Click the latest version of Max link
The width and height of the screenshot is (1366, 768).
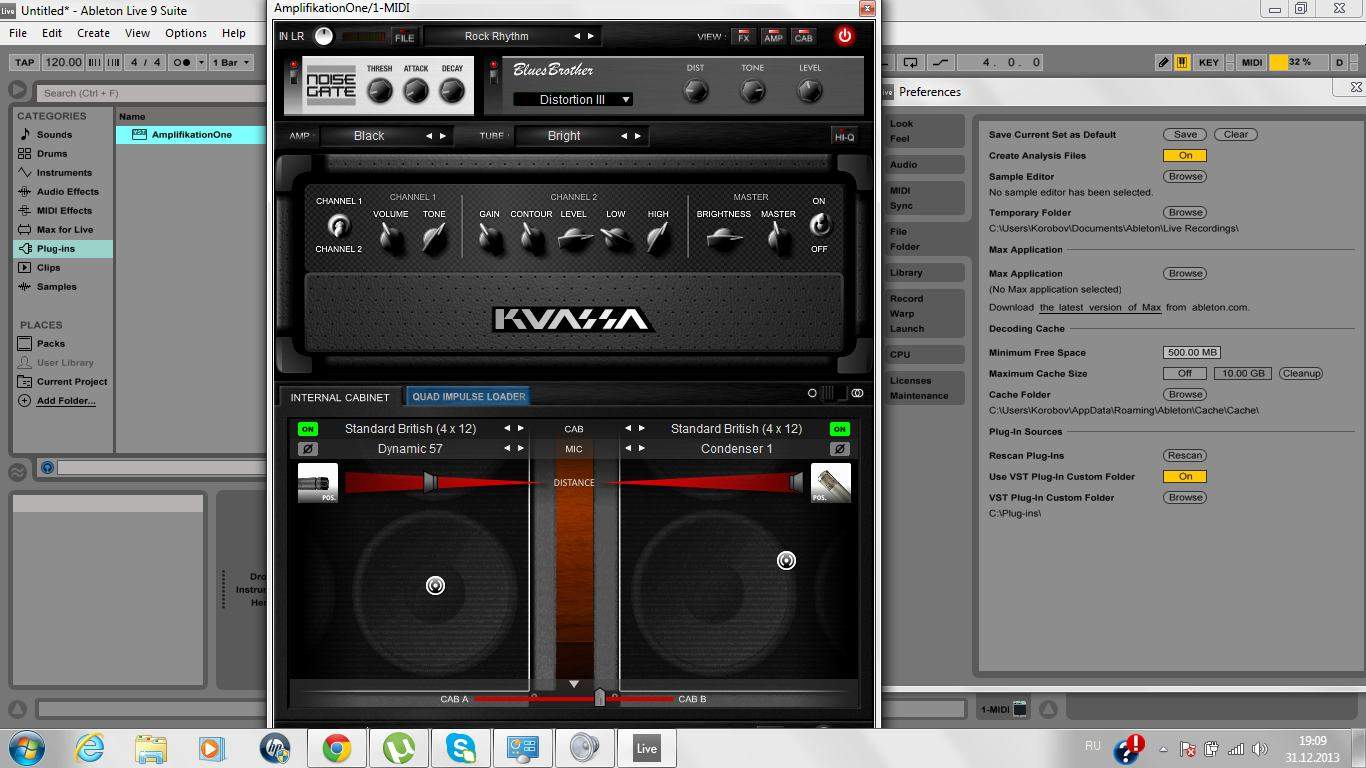click(x=1100, y=308)
